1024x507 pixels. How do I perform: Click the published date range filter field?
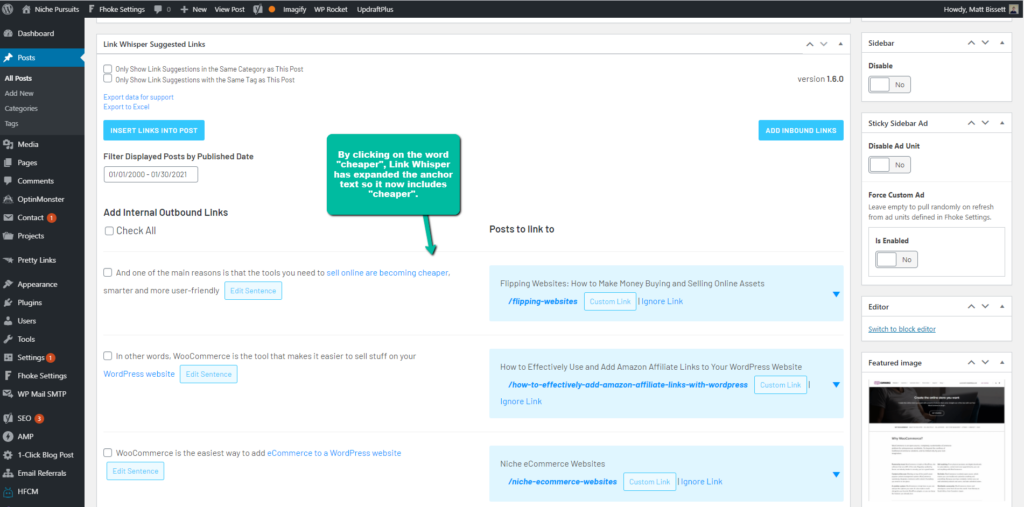coord(150,175)
